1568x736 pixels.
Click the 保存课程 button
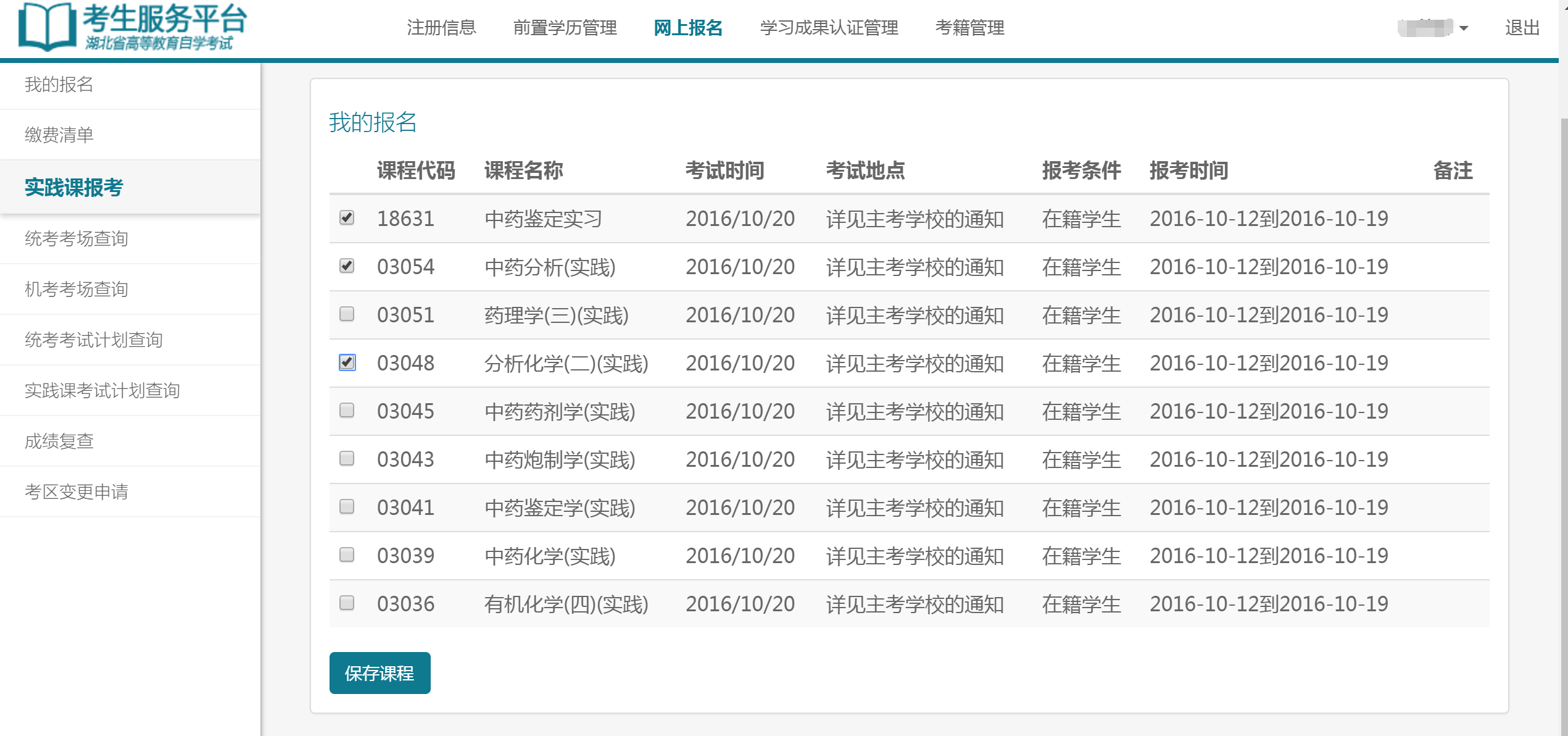tap(380, 672)
